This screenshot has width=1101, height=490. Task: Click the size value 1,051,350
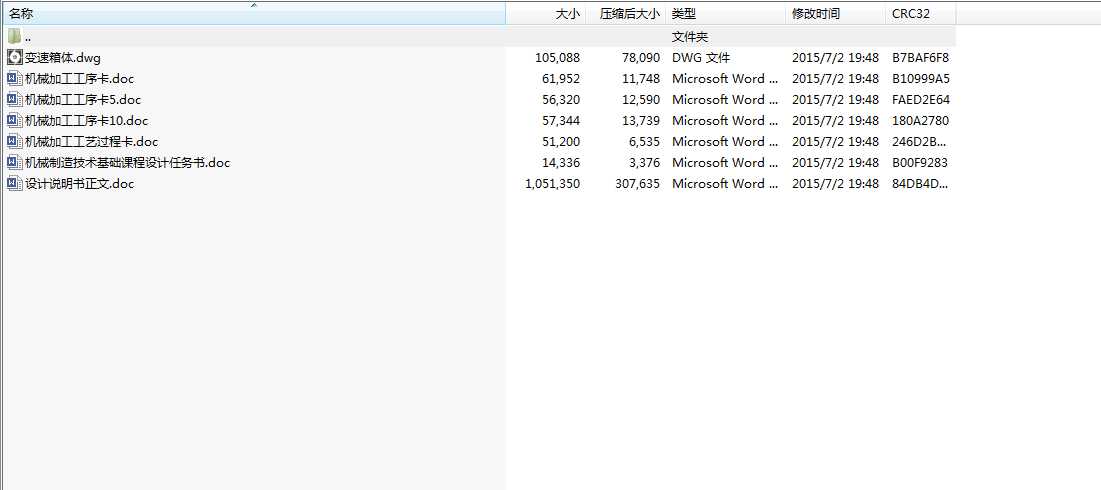[x=553, y=184]
